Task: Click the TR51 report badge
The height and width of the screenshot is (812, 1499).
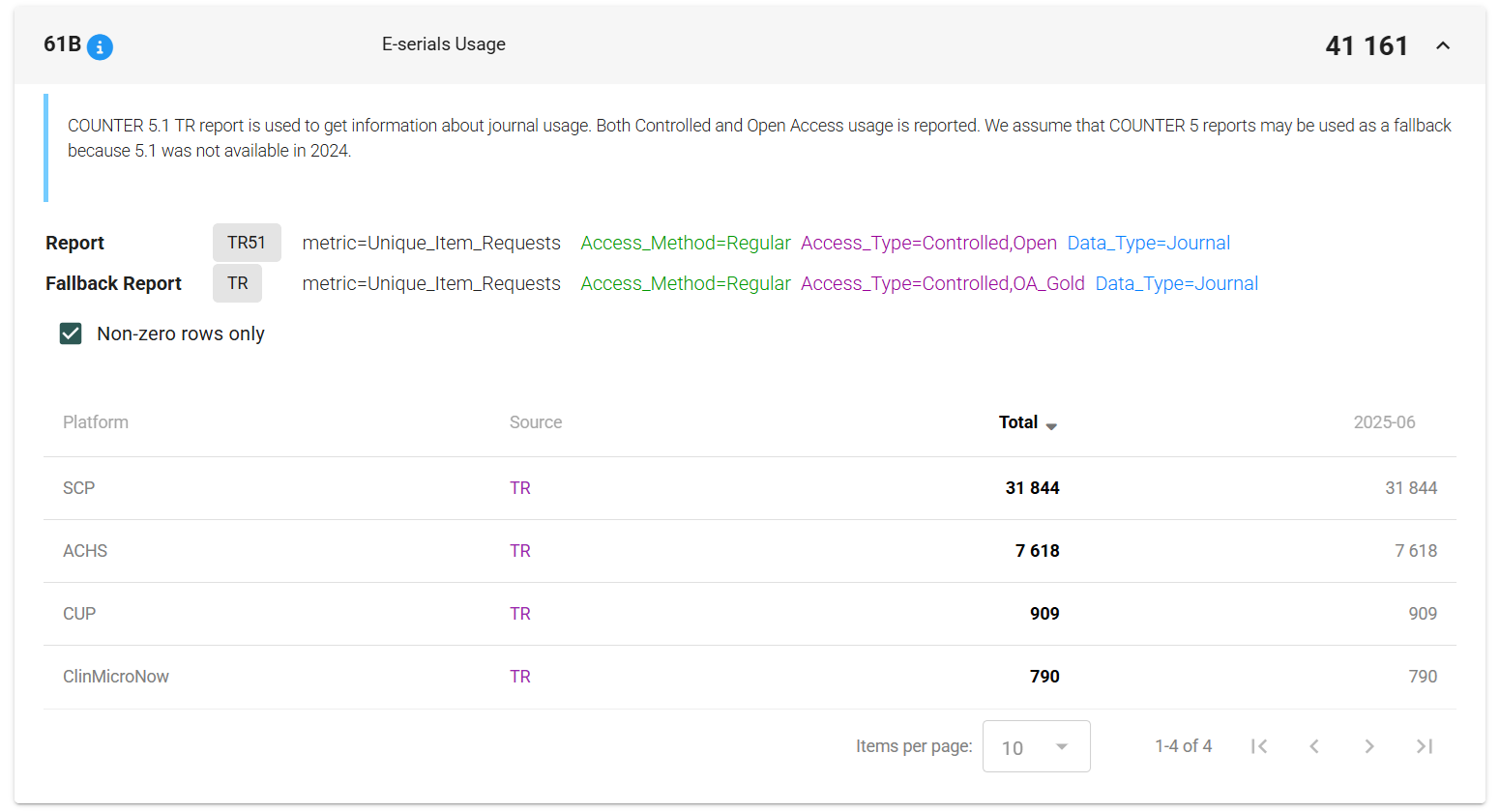Action: pyautogui.click(x=247, y=243)
